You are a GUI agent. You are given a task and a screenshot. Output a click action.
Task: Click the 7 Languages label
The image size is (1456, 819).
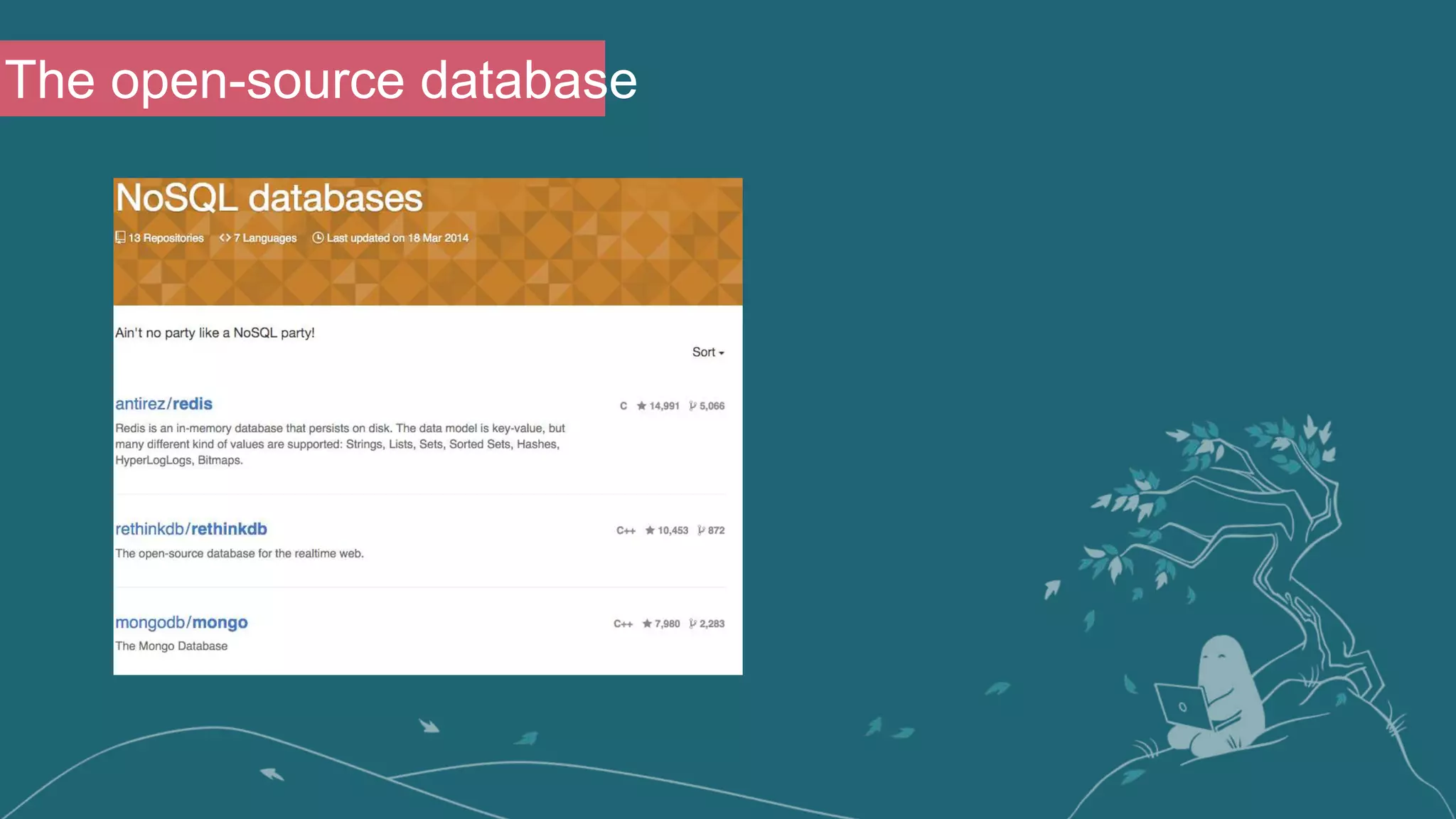click(258, 238)
